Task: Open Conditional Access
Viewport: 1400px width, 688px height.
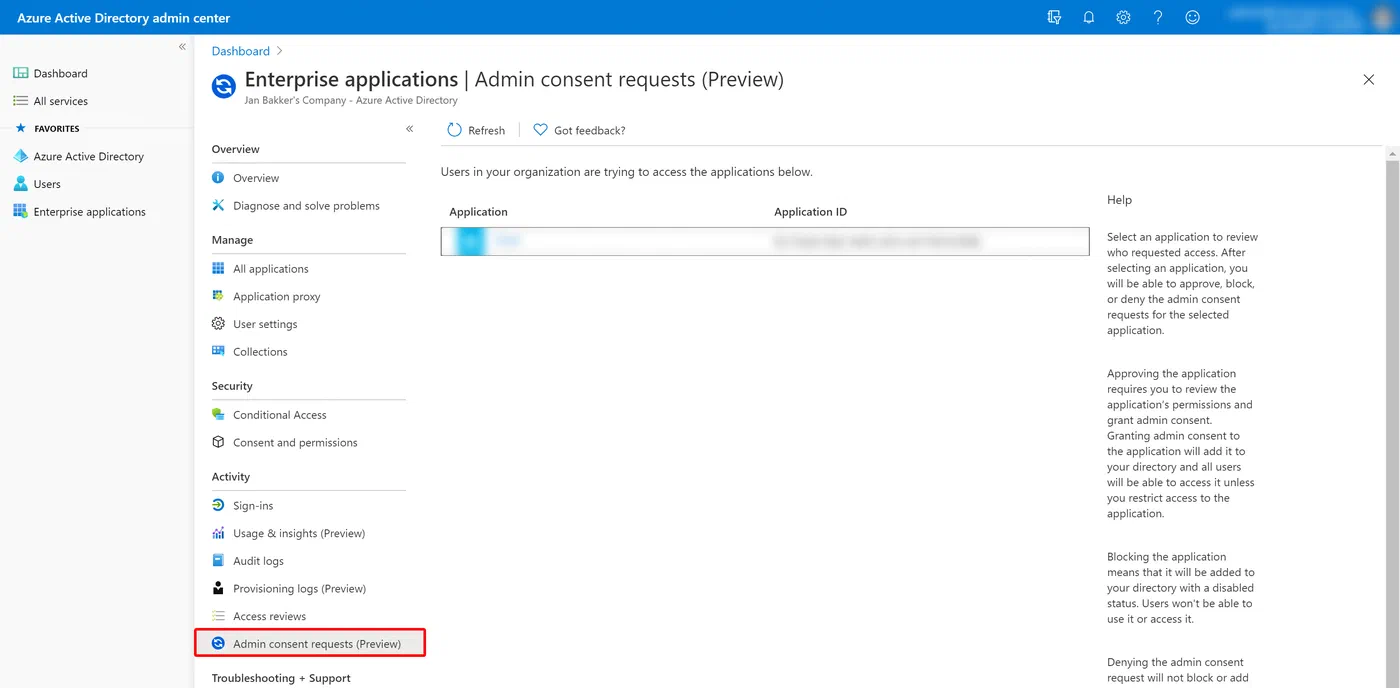Action: (x=280, y=415)
